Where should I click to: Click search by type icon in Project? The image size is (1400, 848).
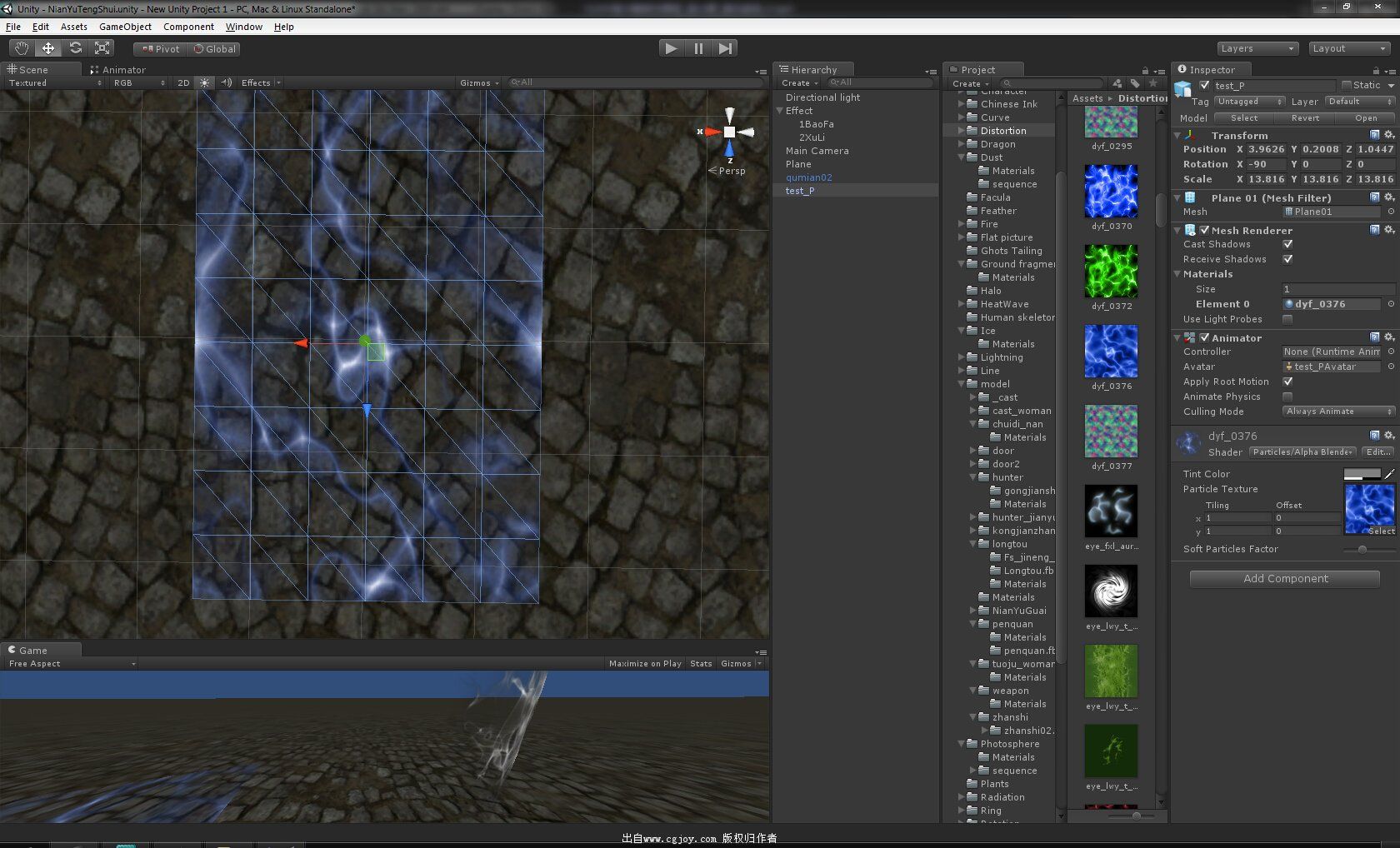click(x=1117, y=83)
